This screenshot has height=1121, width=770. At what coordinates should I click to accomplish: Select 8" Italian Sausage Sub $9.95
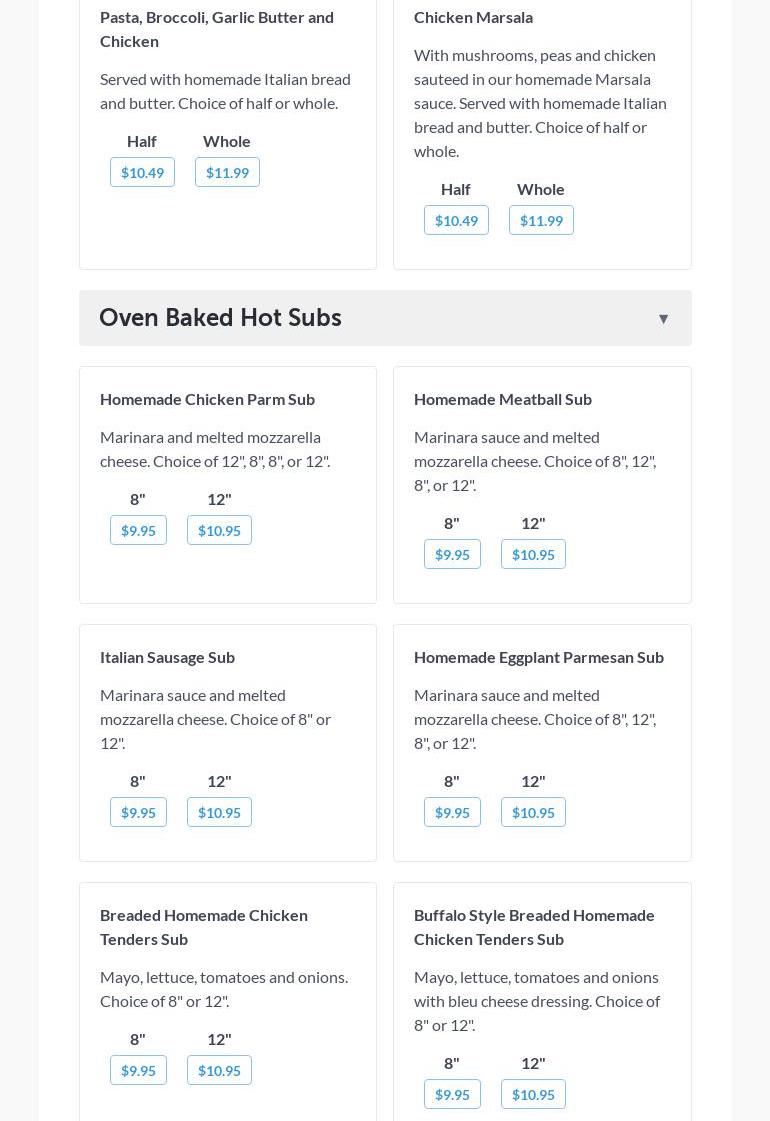[138, 812]
